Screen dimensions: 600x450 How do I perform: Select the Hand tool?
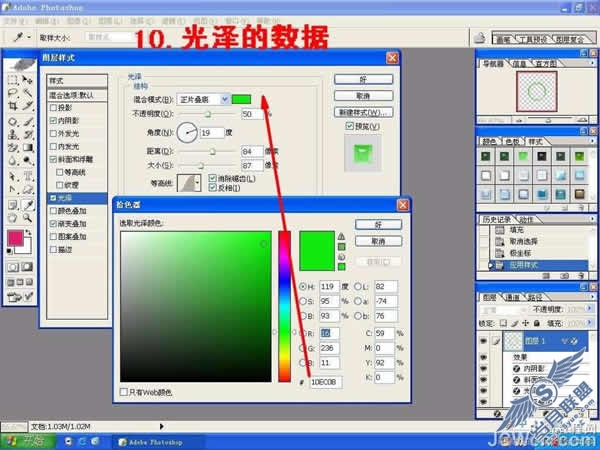(13, 218)
